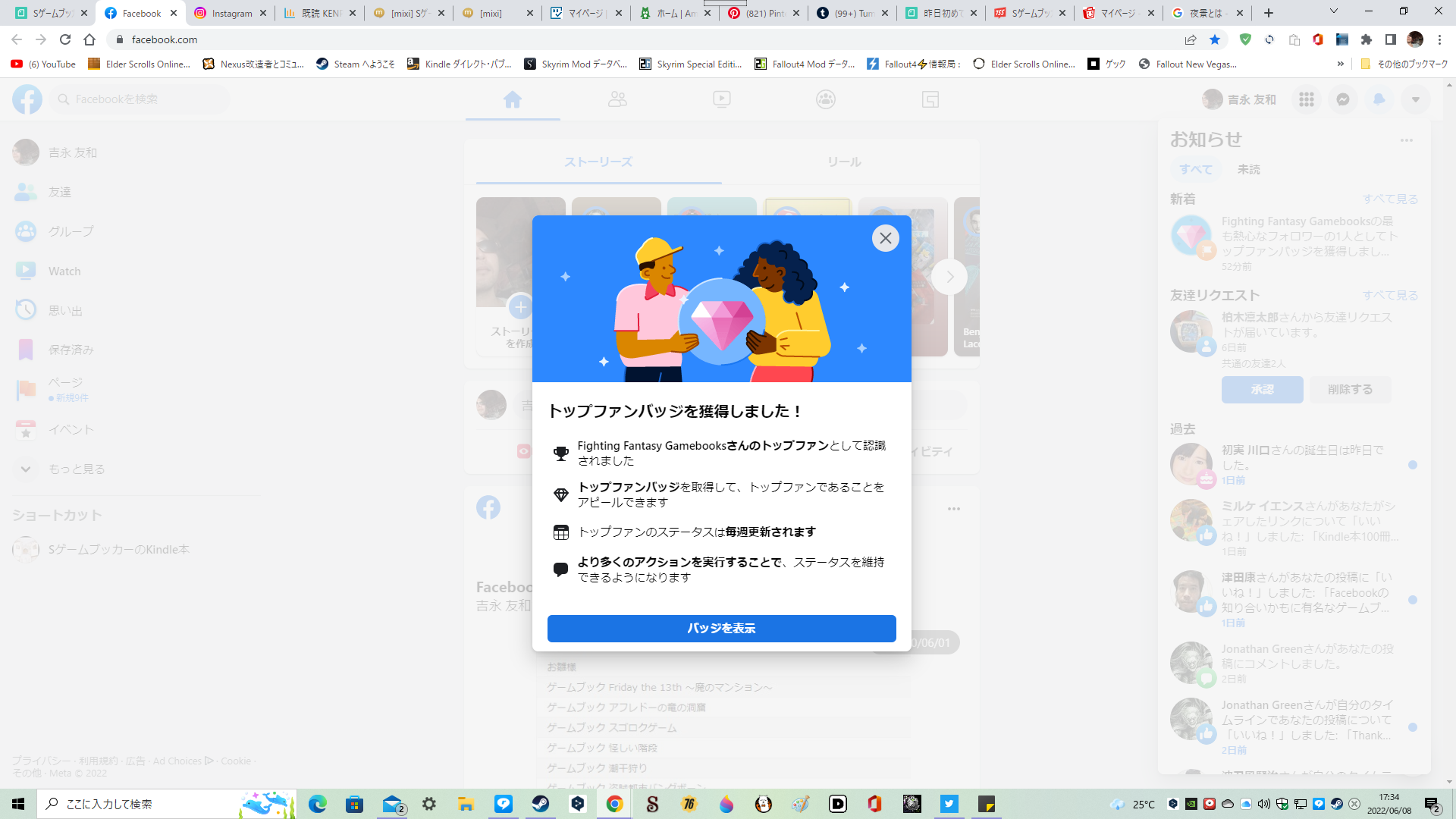Open the (6) YouTube bookmark
Viewport: 1456px width, 819px height.
click(x=44, y=64)
